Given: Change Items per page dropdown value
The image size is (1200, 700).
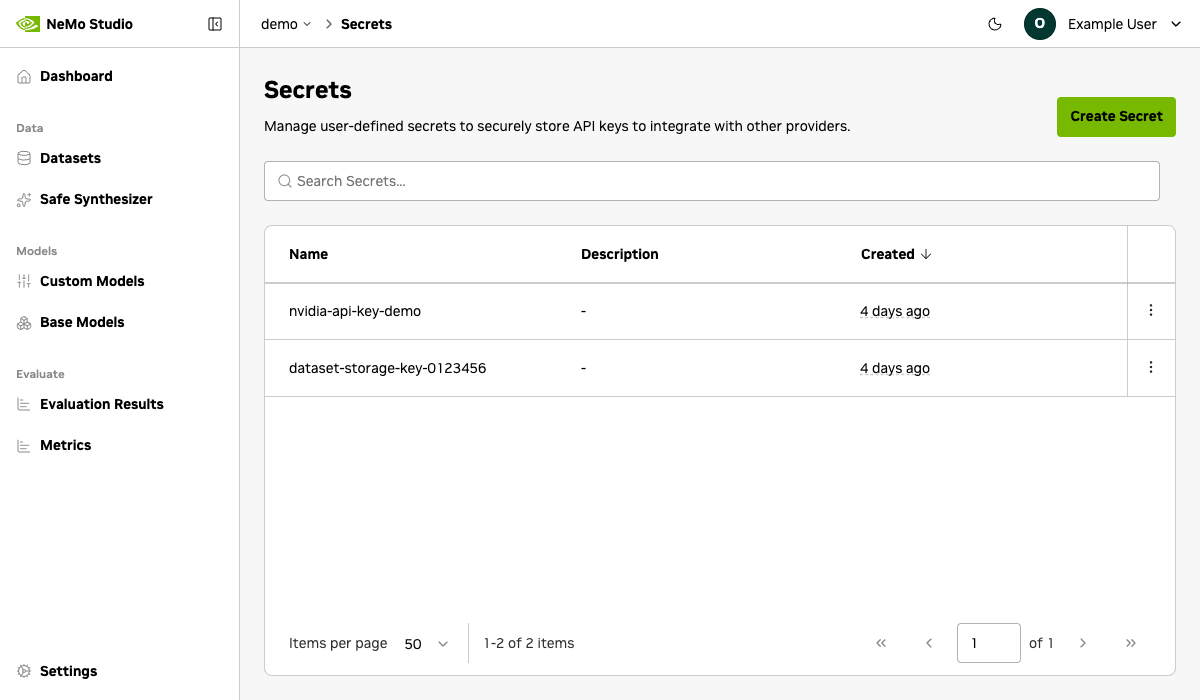Looking at the screenshot, I should 427,644.
